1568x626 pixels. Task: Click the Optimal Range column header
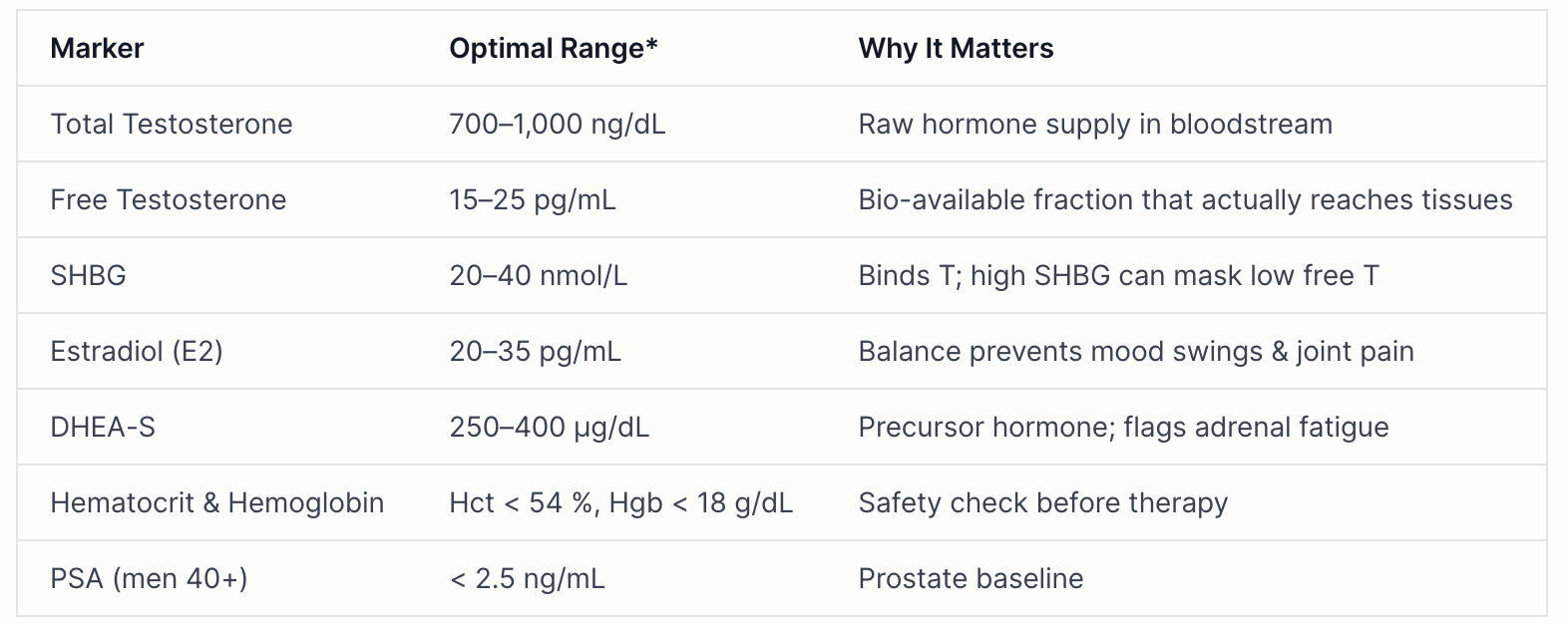coord(553,48)
